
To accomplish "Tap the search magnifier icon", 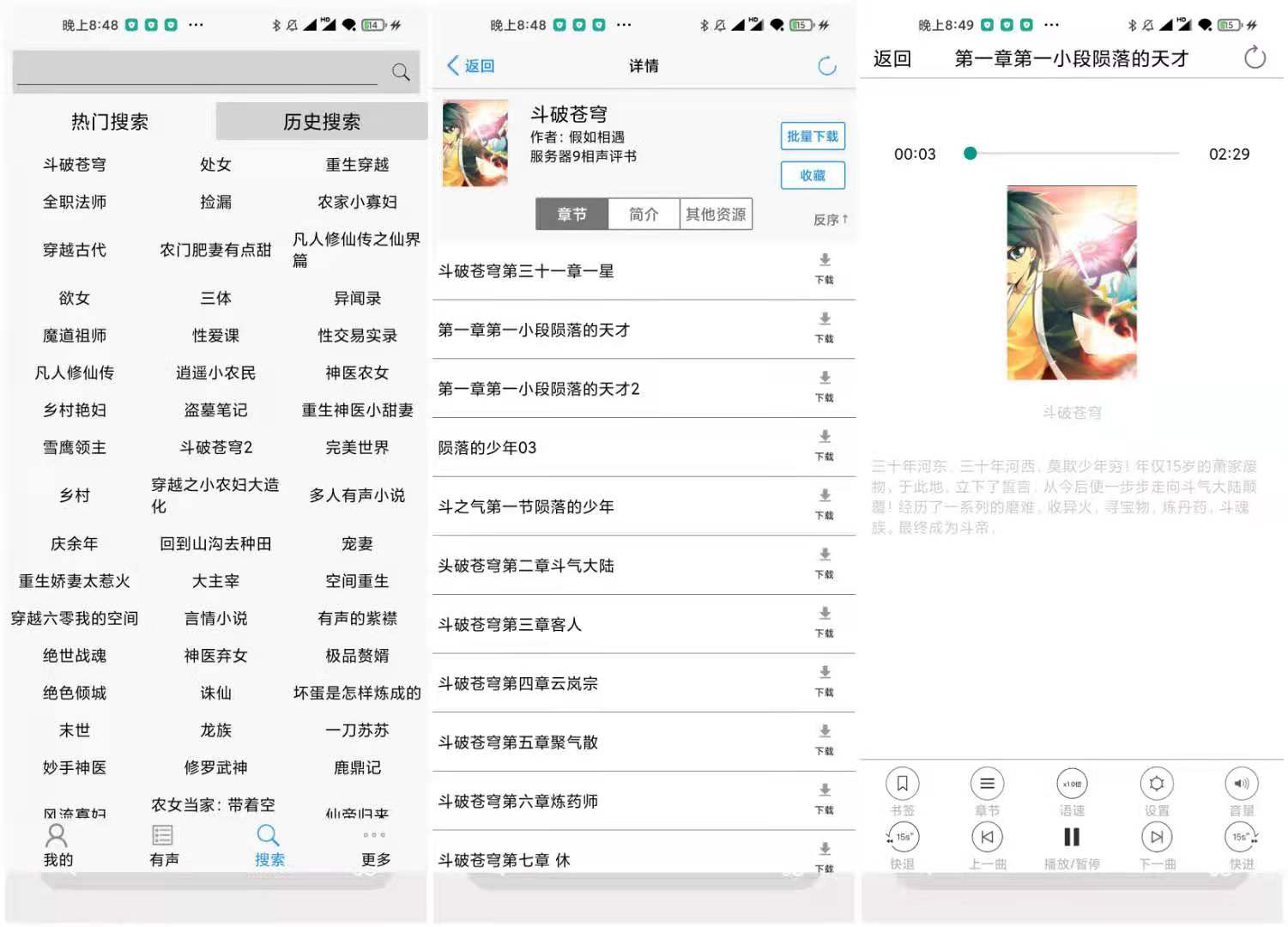I will (x=400, y=72).
